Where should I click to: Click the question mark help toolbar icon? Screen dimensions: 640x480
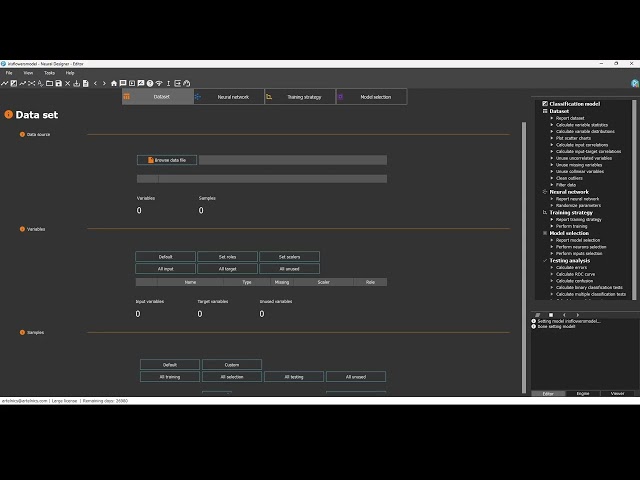pos(150,83)
